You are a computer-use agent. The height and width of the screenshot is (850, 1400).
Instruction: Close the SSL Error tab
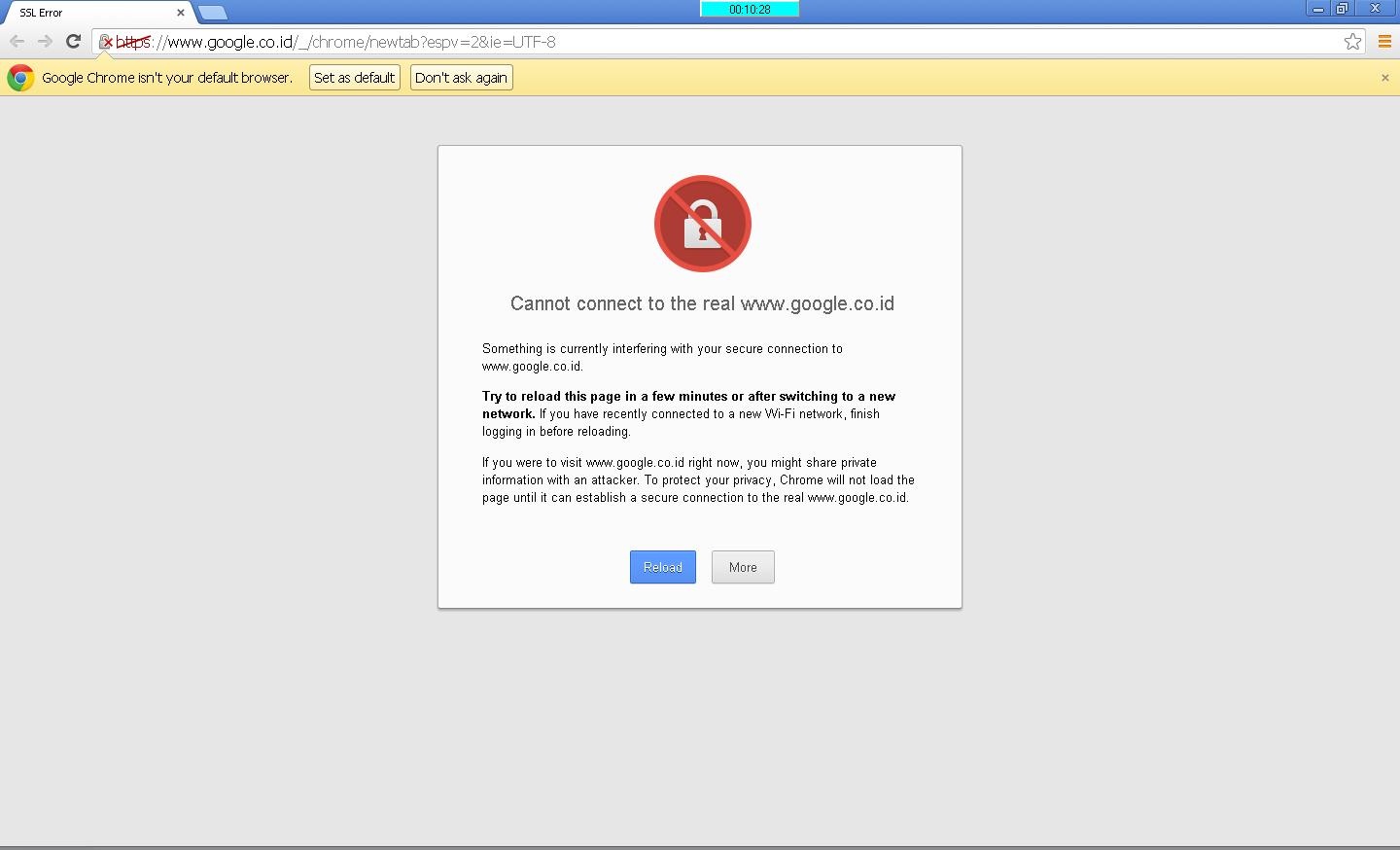(180, 13)
